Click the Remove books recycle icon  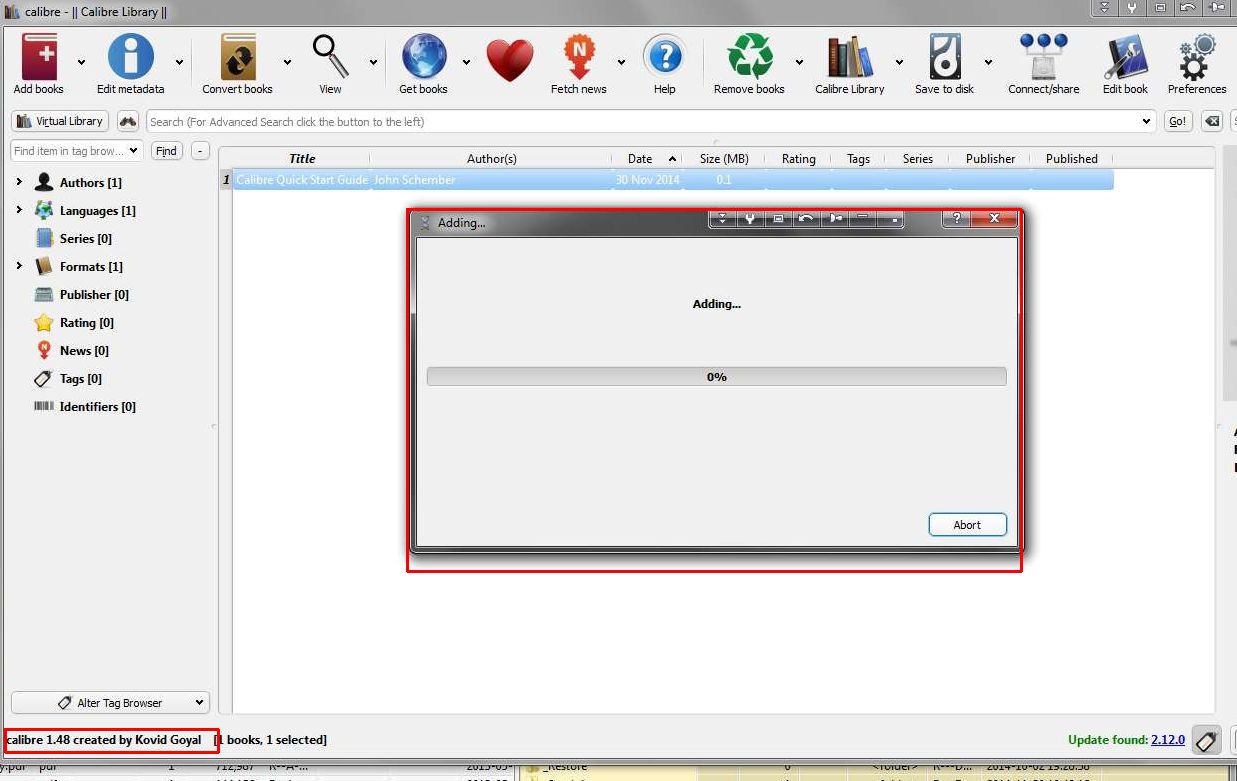click(x=750, y=56)
